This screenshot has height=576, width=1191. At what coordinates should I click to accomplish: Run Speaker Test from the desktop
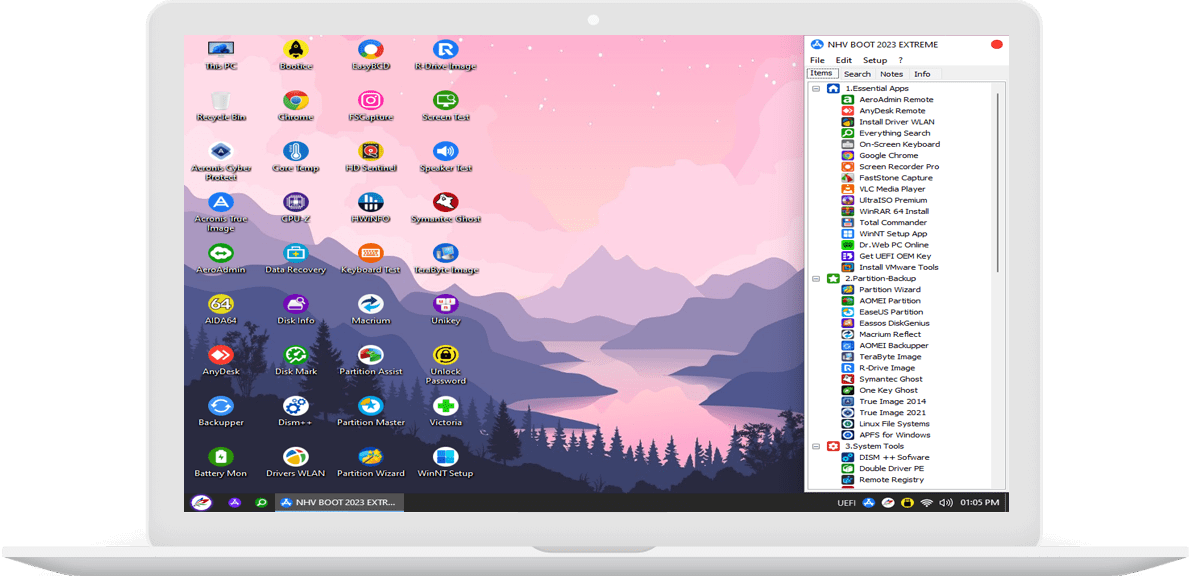tap(446, 157)
